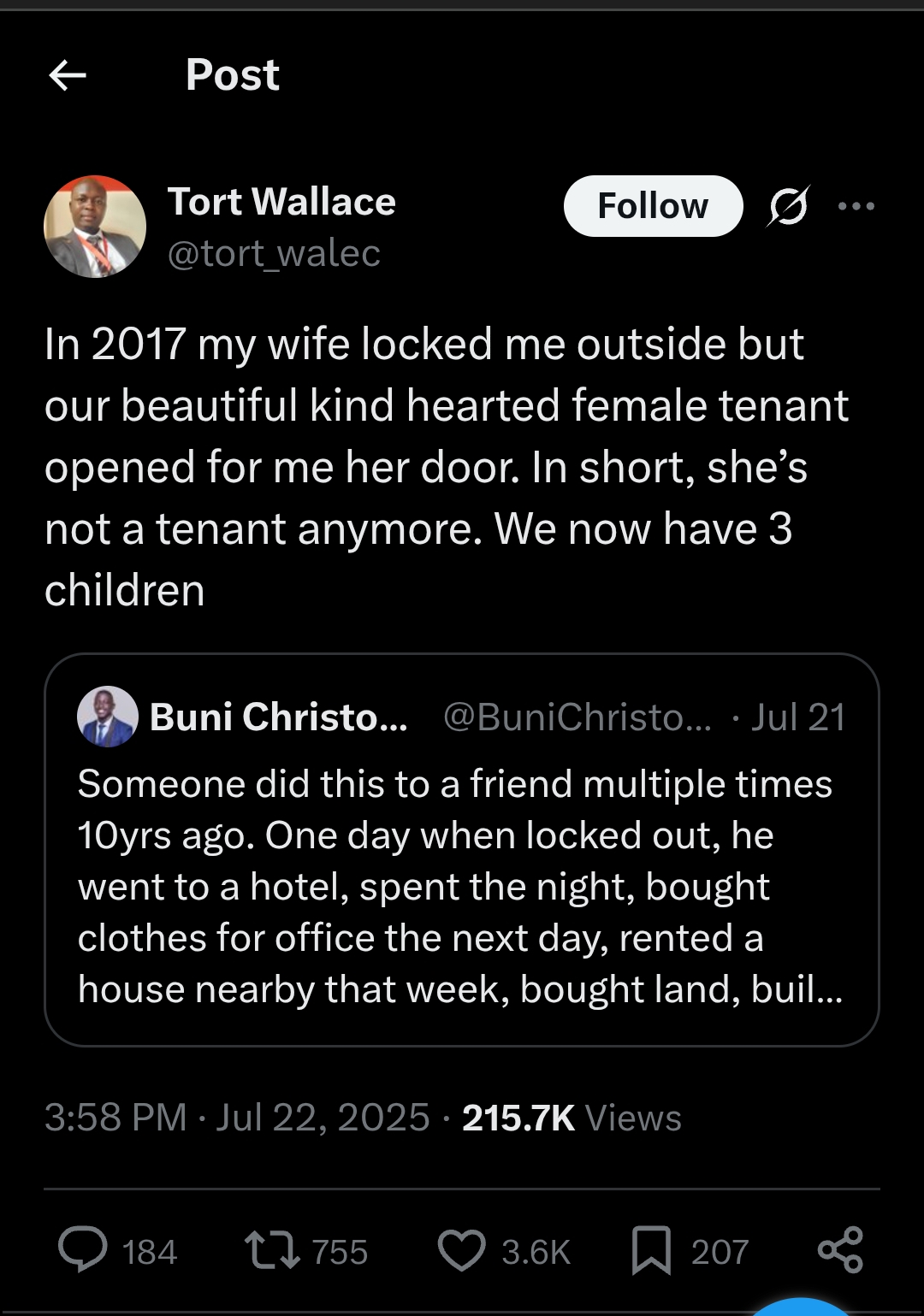Viewport: 924px width, 1316px height.
Task: Bookmark this post
Action: click(x=651, y=1250)
